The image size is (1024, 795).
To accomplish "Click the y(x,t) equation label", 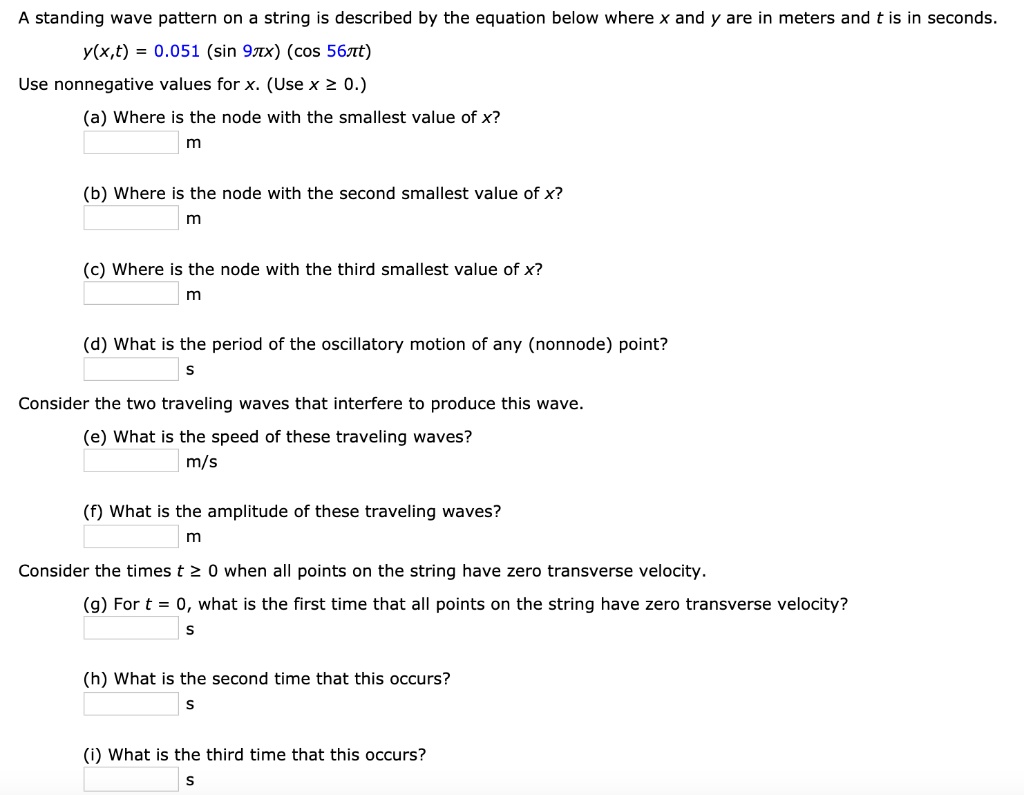I will (x=106, y=52).
